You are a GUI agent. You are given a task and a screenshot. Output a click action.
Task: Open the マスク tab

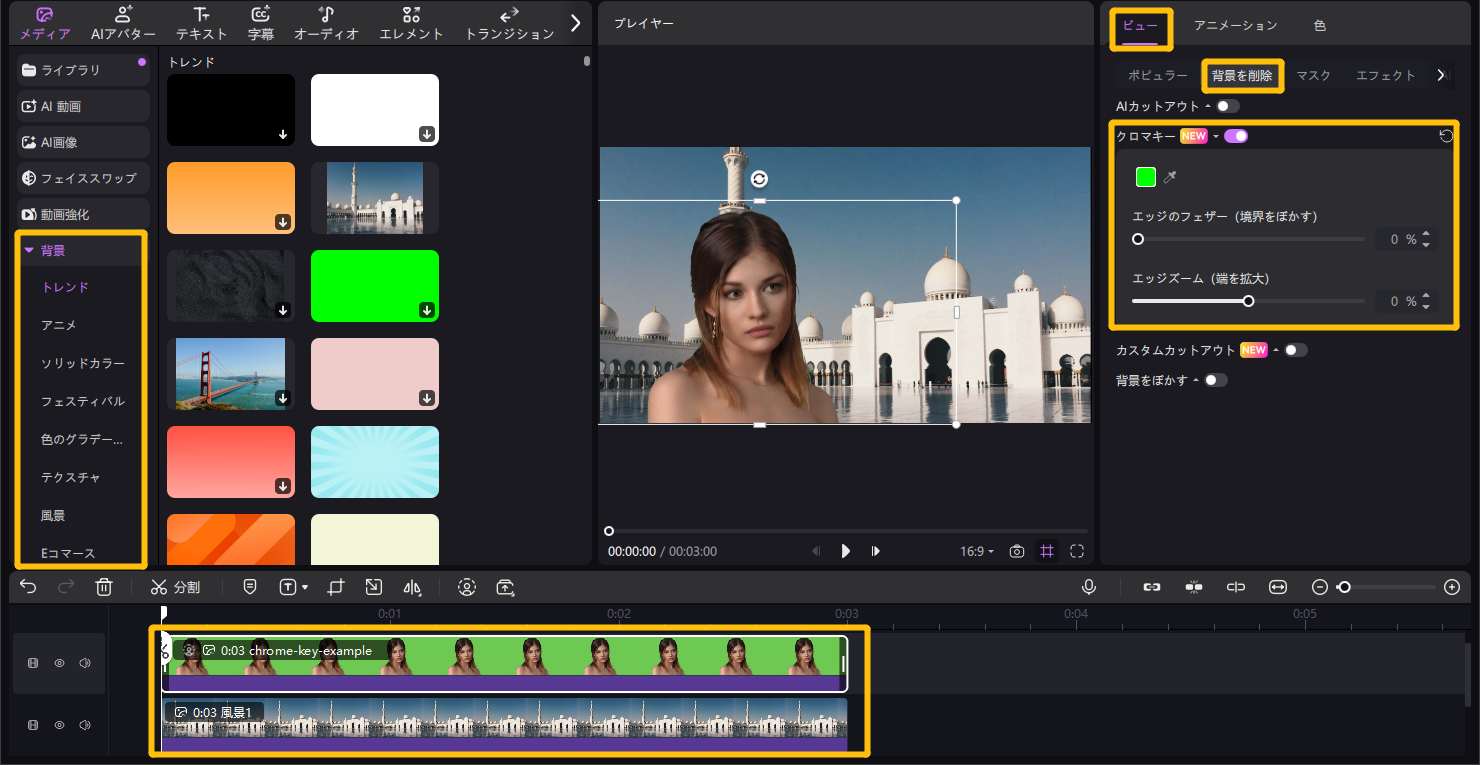(1313, 75)
